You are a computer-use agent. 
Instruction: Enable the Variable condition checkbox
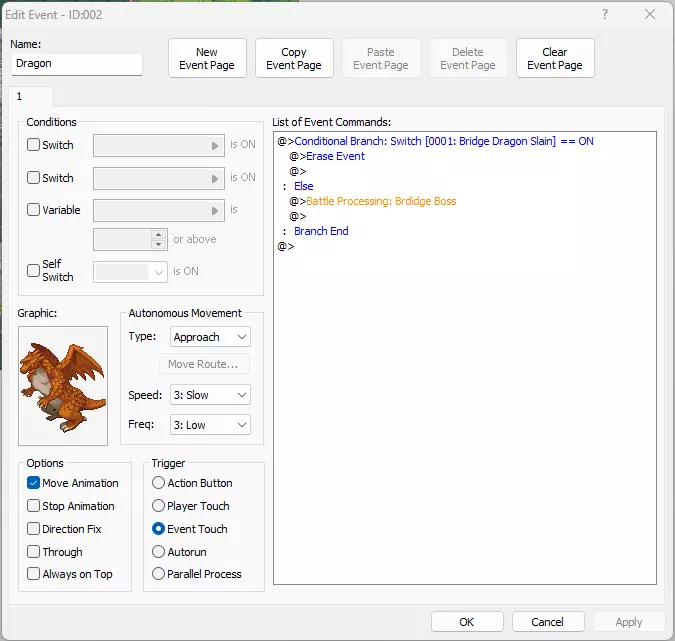point(33,210)
